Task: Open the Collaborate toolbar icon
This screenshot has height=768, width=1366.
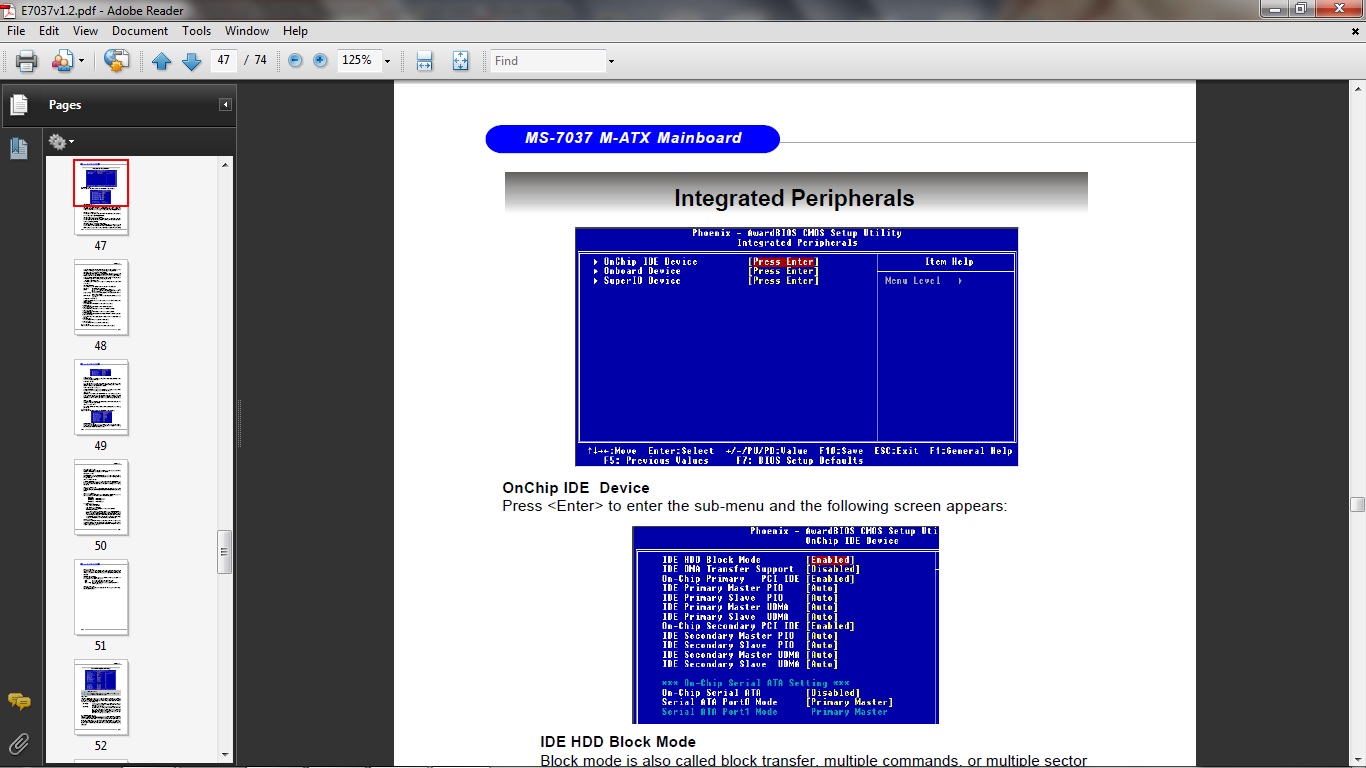Action: coord(62,61)
